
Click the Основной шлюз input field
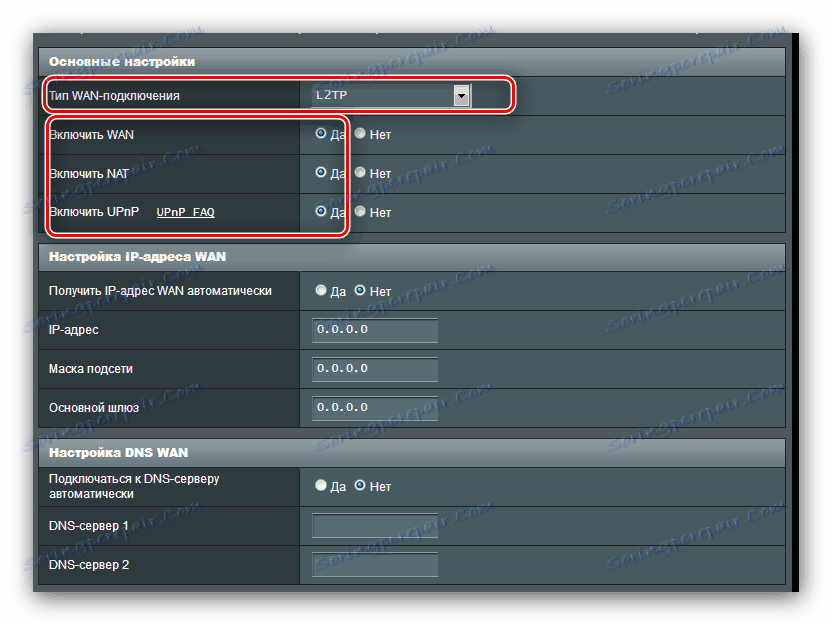tap(375, 408)
